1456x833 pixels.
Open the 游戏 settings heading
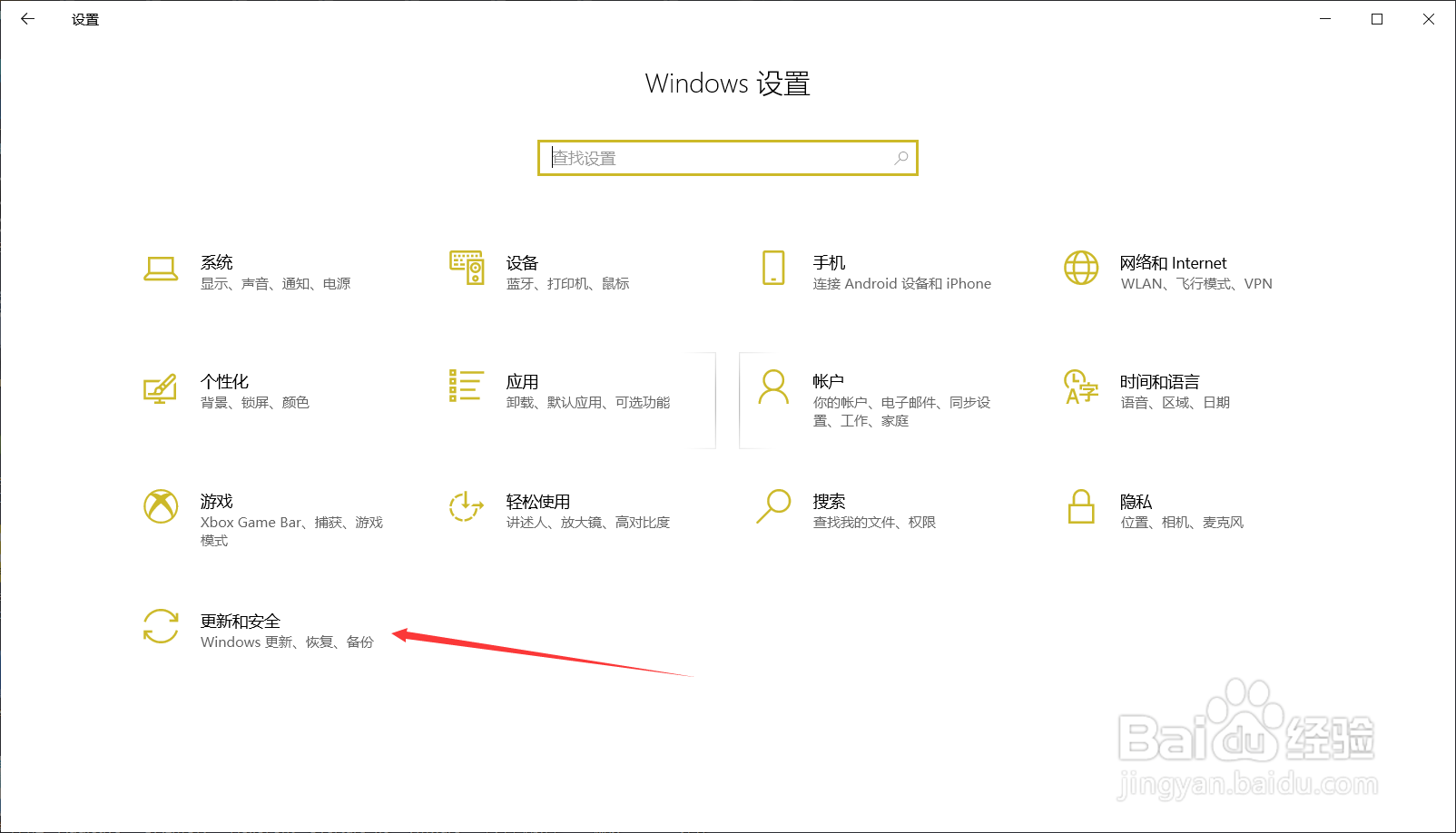(217, 501)
